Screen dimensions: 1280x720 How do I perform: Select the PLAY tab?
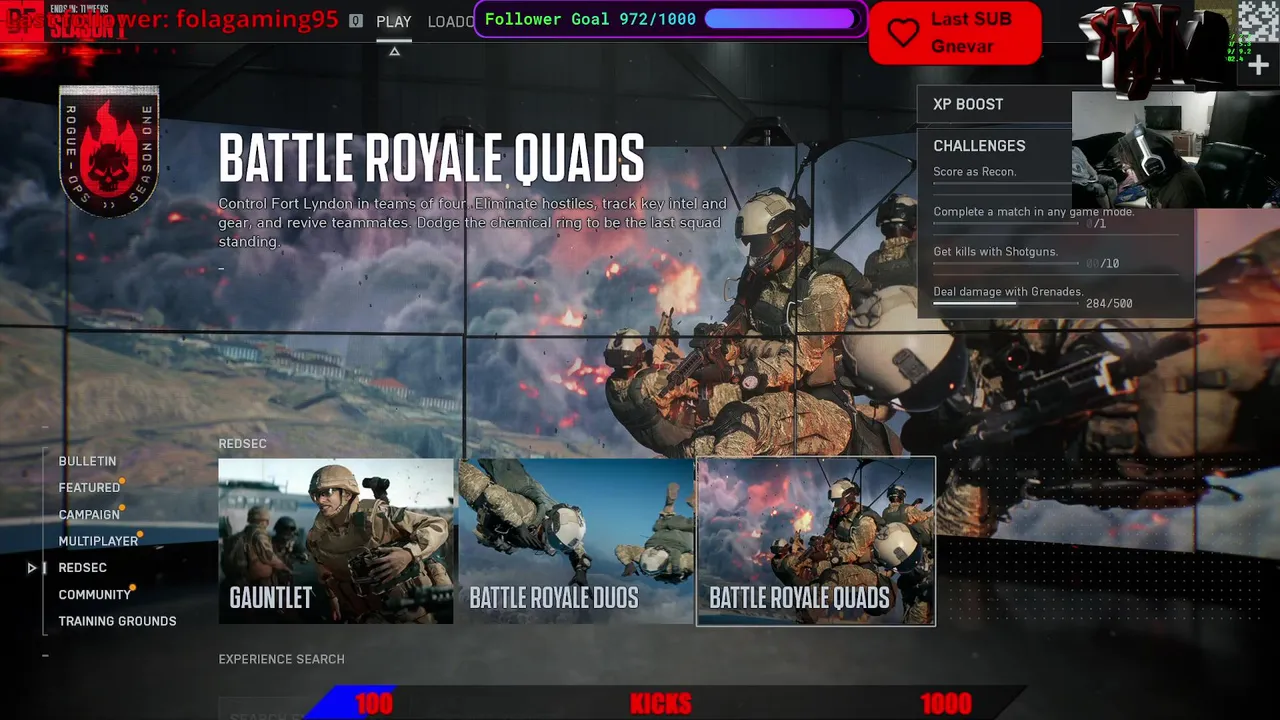click(394, 21)
